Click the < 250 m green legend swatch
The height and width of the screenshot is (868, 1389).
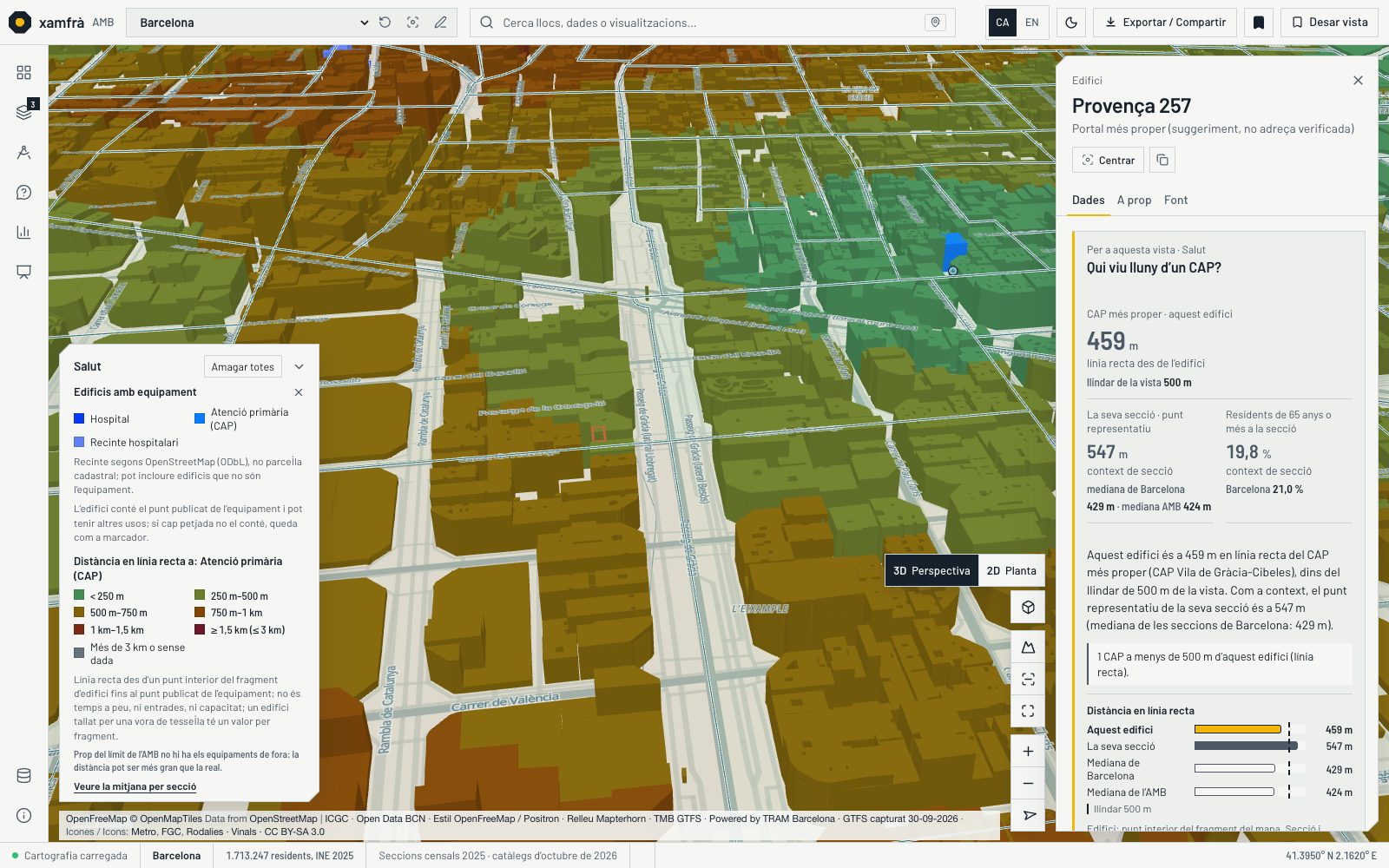(79, 595)
